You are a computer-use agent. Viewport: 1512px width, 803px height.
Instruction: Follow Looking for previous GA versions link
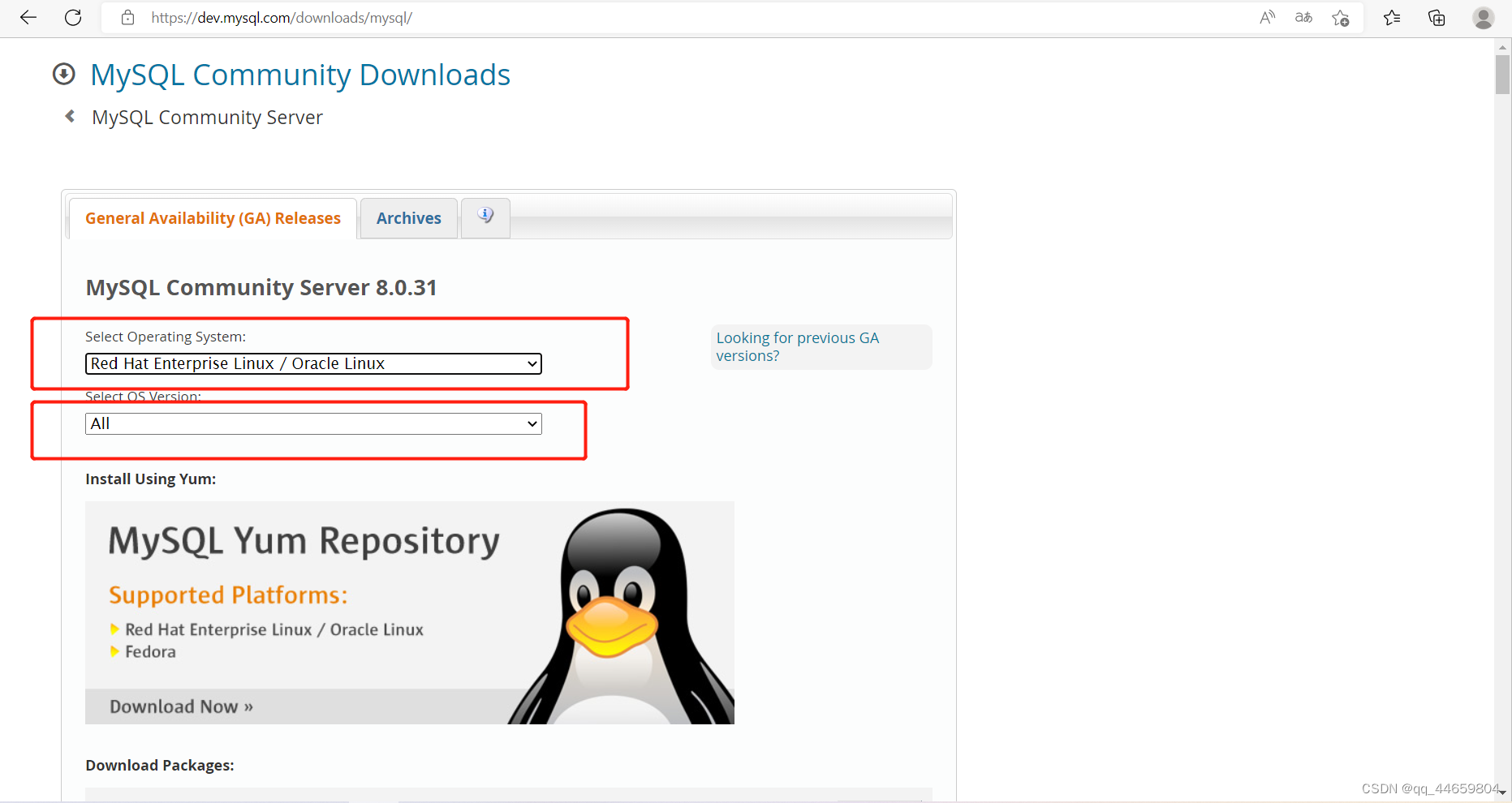click(797, 346)
